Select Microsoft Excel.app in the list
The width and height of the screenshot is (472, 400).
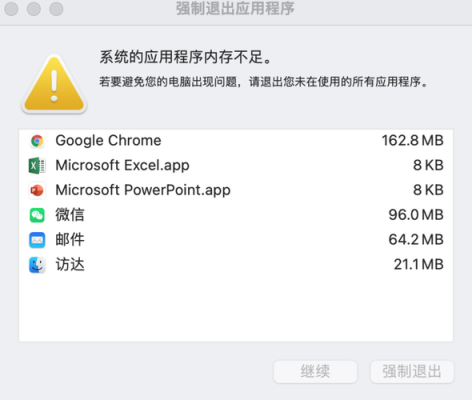[x=122, y=166]
